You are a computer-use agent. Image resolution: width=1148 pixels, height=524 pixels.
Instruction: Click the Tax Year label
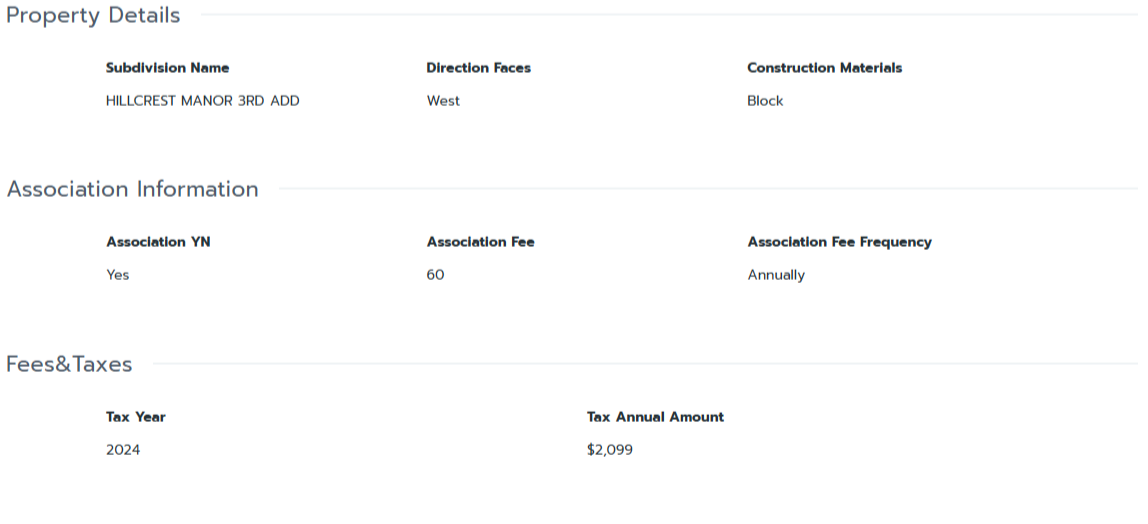[x=136, y=417]
